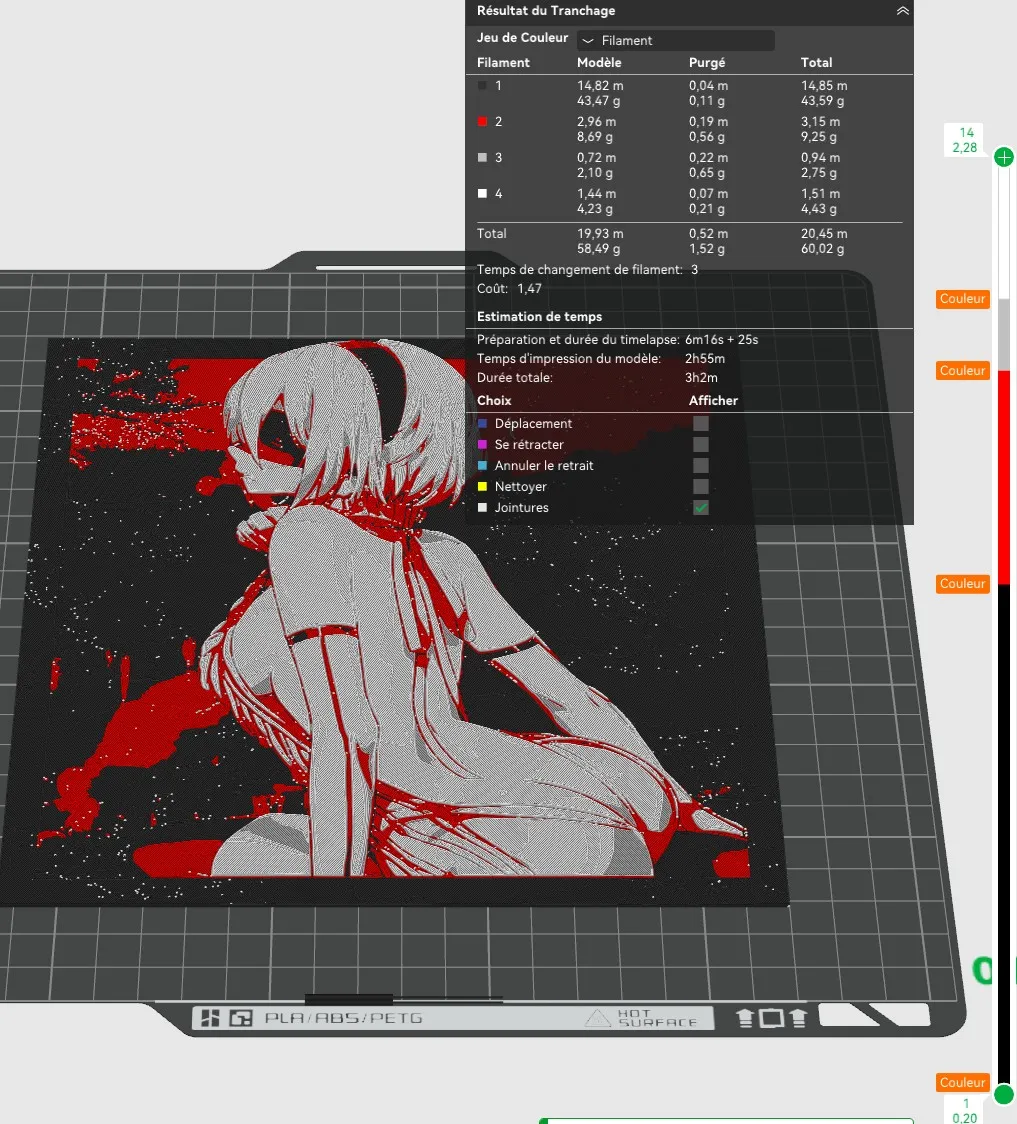Click the green plus handle atop layer slider

click(x=1004, y=157)
